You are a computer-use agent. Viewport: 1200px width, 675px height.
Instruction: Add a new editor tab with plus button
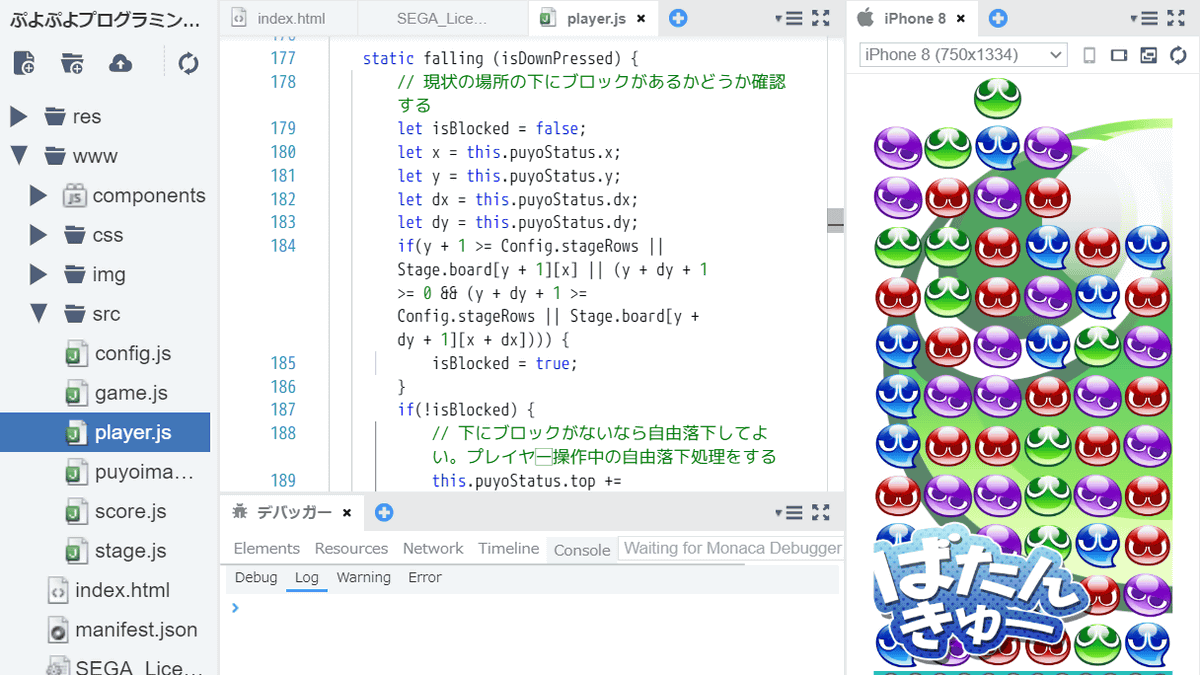point(678,17)
